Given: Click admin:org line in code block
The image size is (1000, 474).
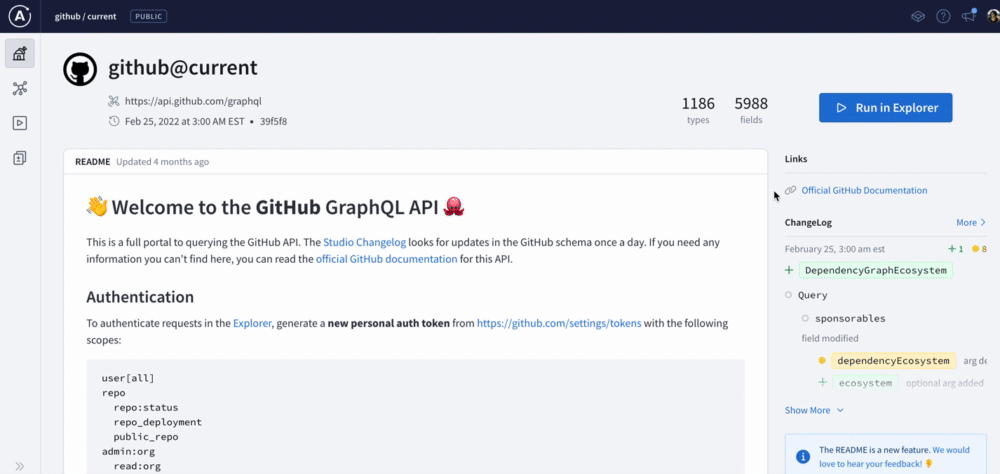Looking at the screenshot, I should [x=128, y=452].
